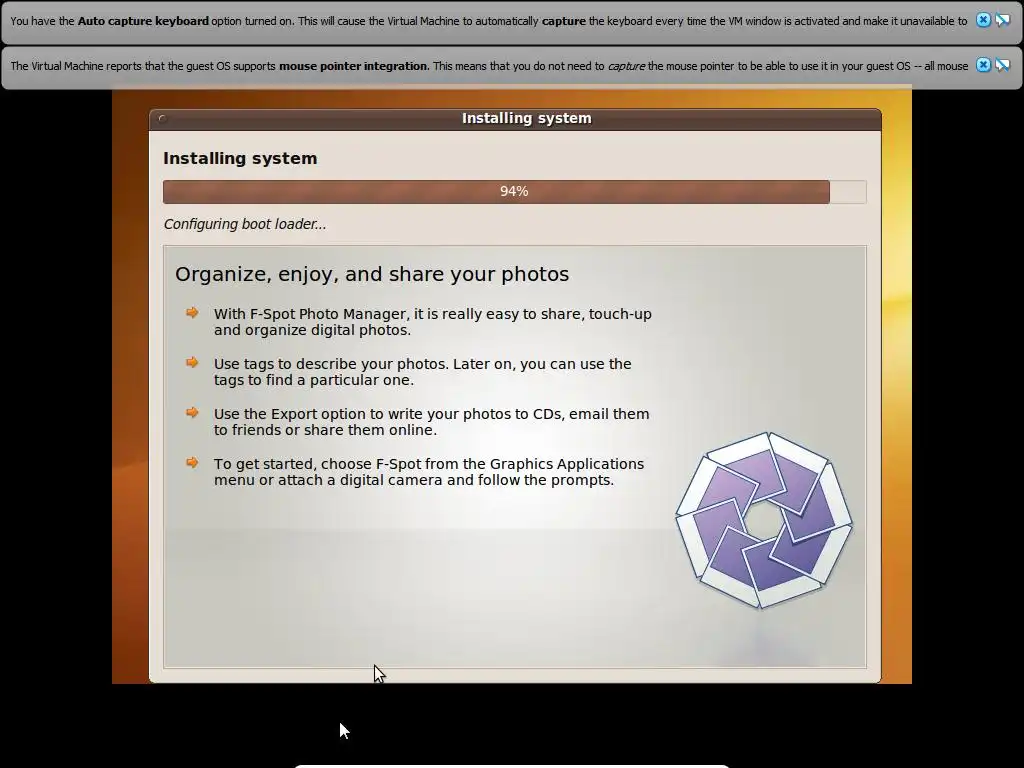Click the F-Spot aperture logo image
The width and height of the screenshot is (1024, 768).
pos(764,520)
